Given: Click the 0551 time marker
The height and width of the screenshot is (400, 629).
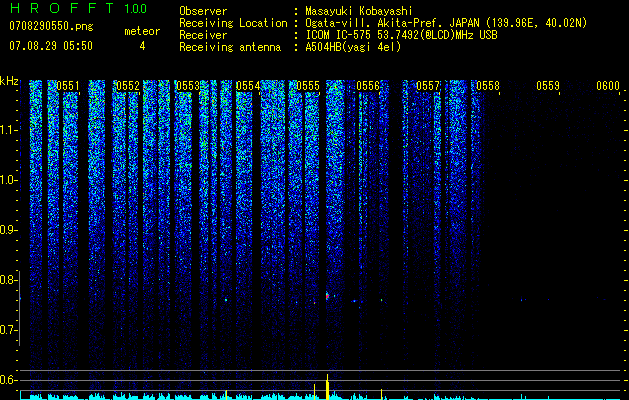Looking at the screenshot, I should tap(68, 86).
